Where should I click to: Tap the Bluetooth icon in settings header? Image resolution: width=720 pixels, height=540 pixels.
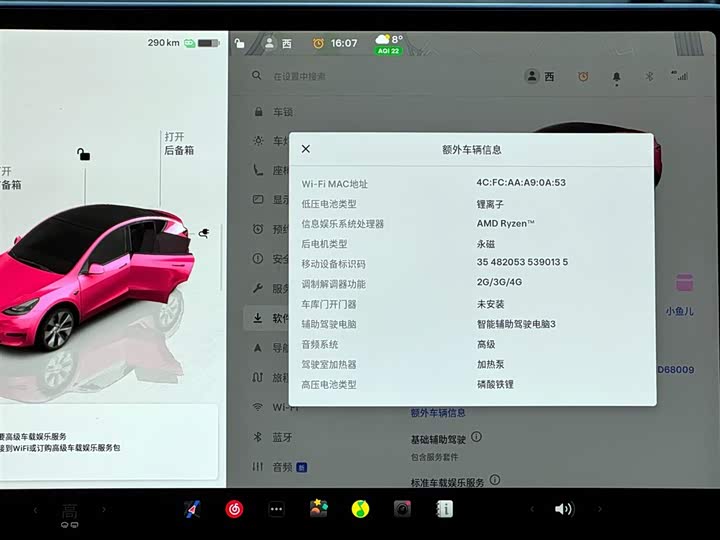click(649, 76)
